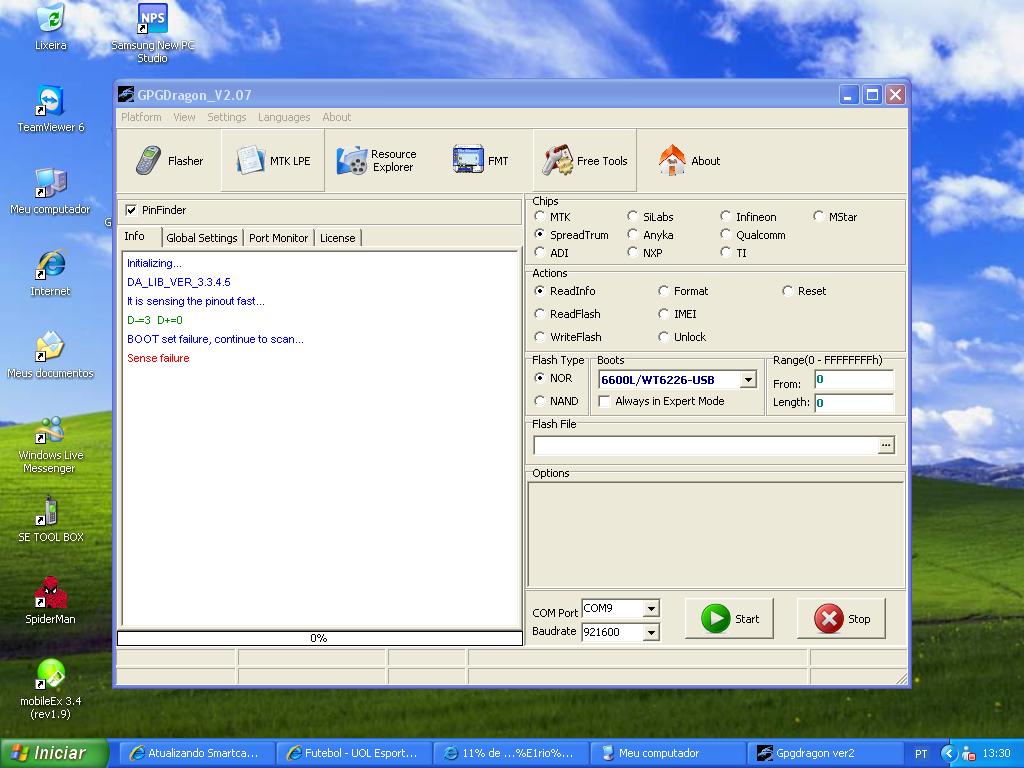Open Windows Live Messenger shortcut

pyautogui.click(x=50, y=445)
